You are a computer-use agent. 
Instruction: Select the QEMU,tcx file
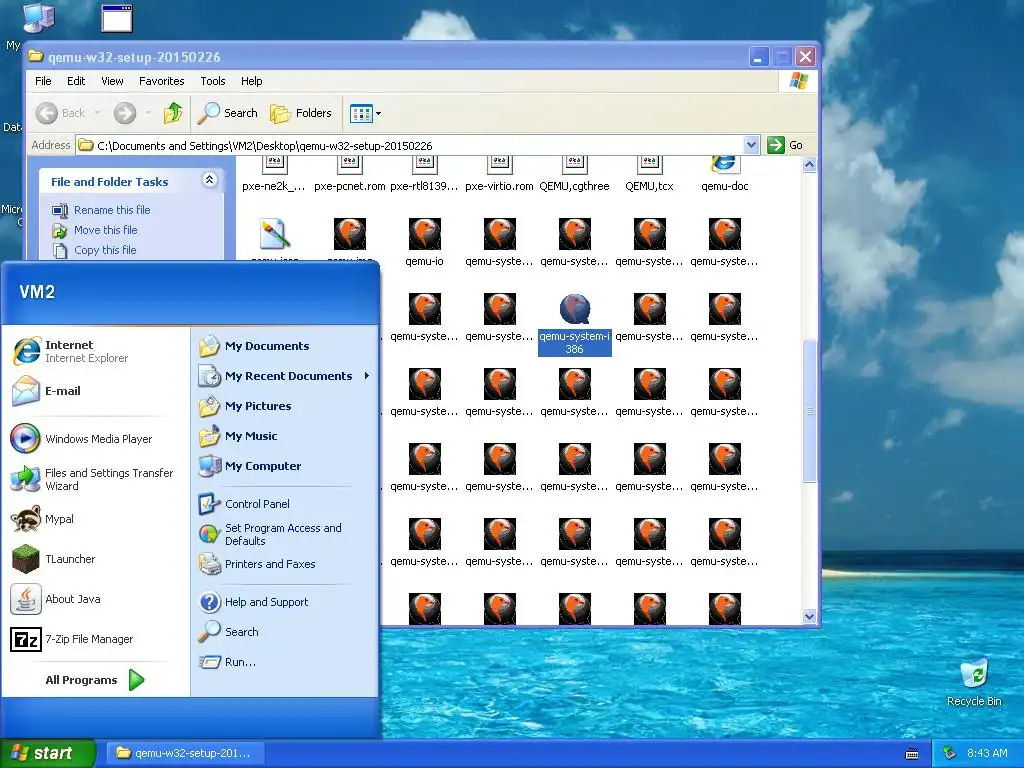tap(649, 174)
